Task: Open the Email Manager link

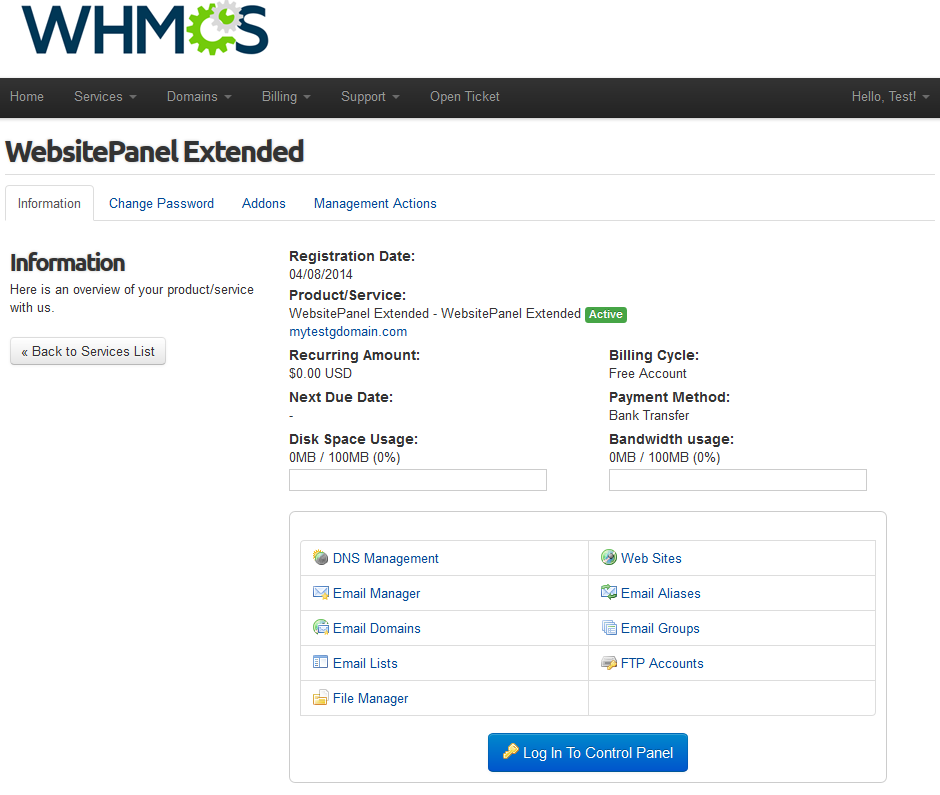Action: pyautogui.click(x=376, y=594)
